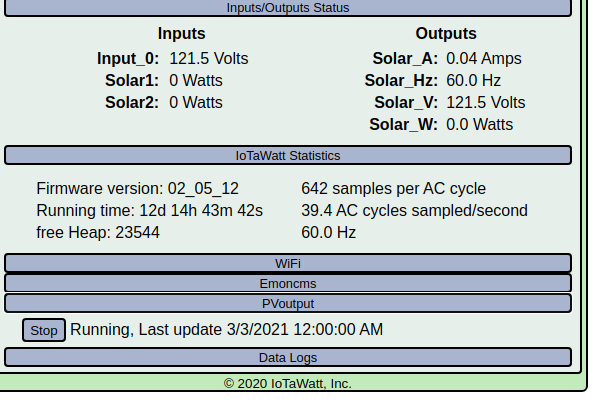This screenshot has width=596, height=409.
Task: Click the Outputs column heading
Action: click(x=446, y=33)
